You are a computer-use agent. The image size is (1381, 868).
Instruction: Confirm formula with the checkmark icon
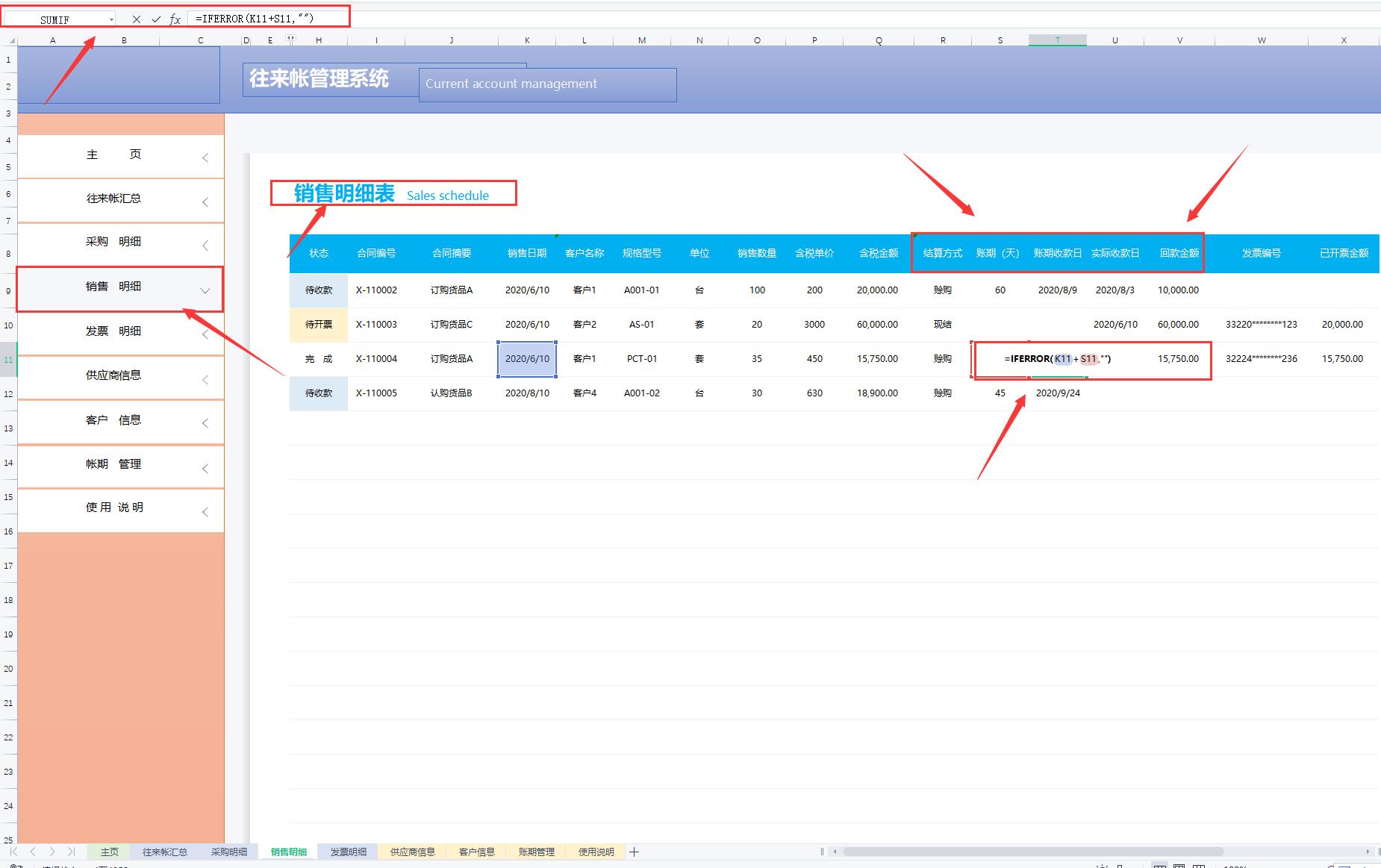point(156,19)
